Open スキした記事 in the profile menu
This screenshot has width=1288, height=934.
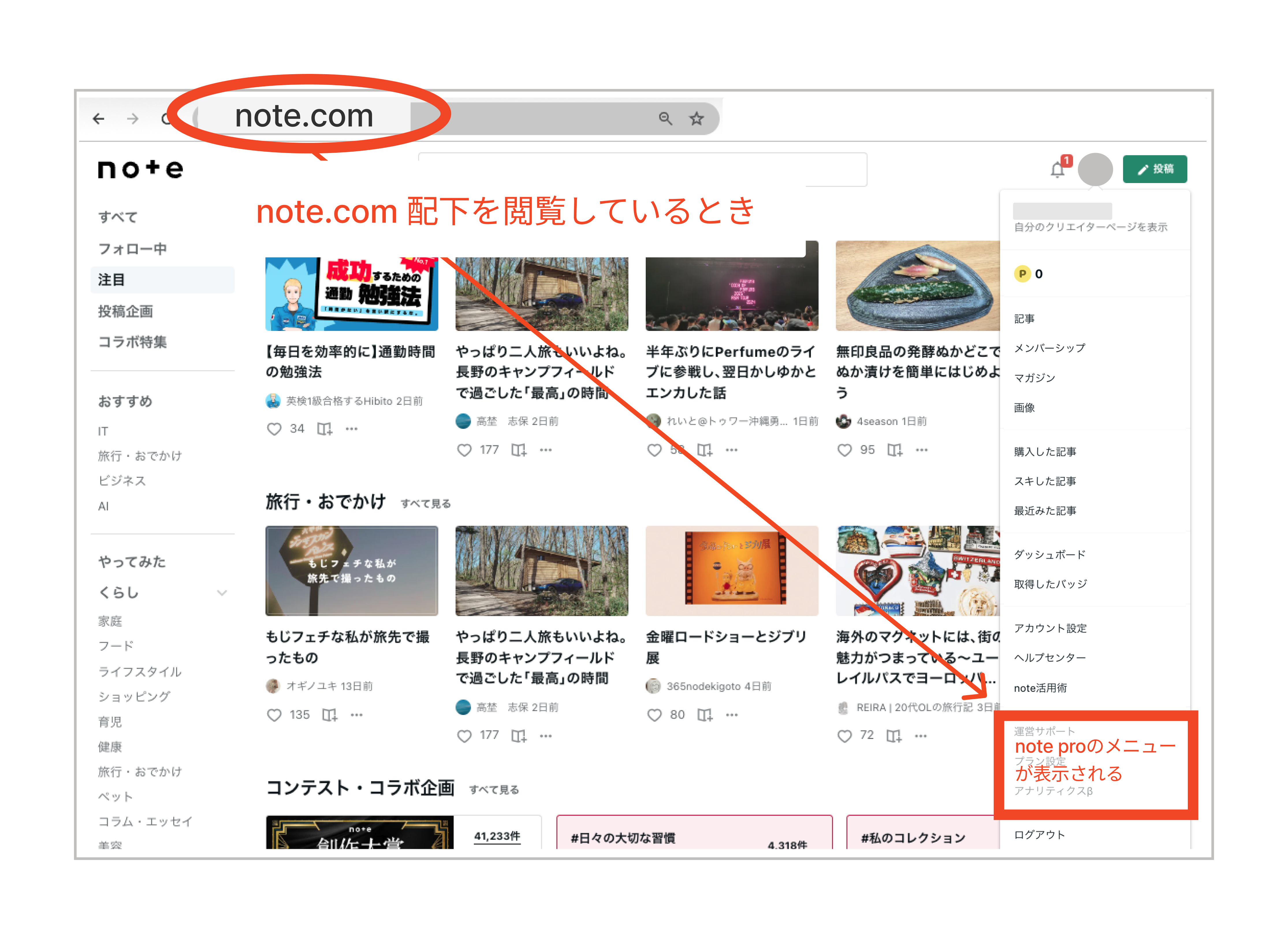1045,481
